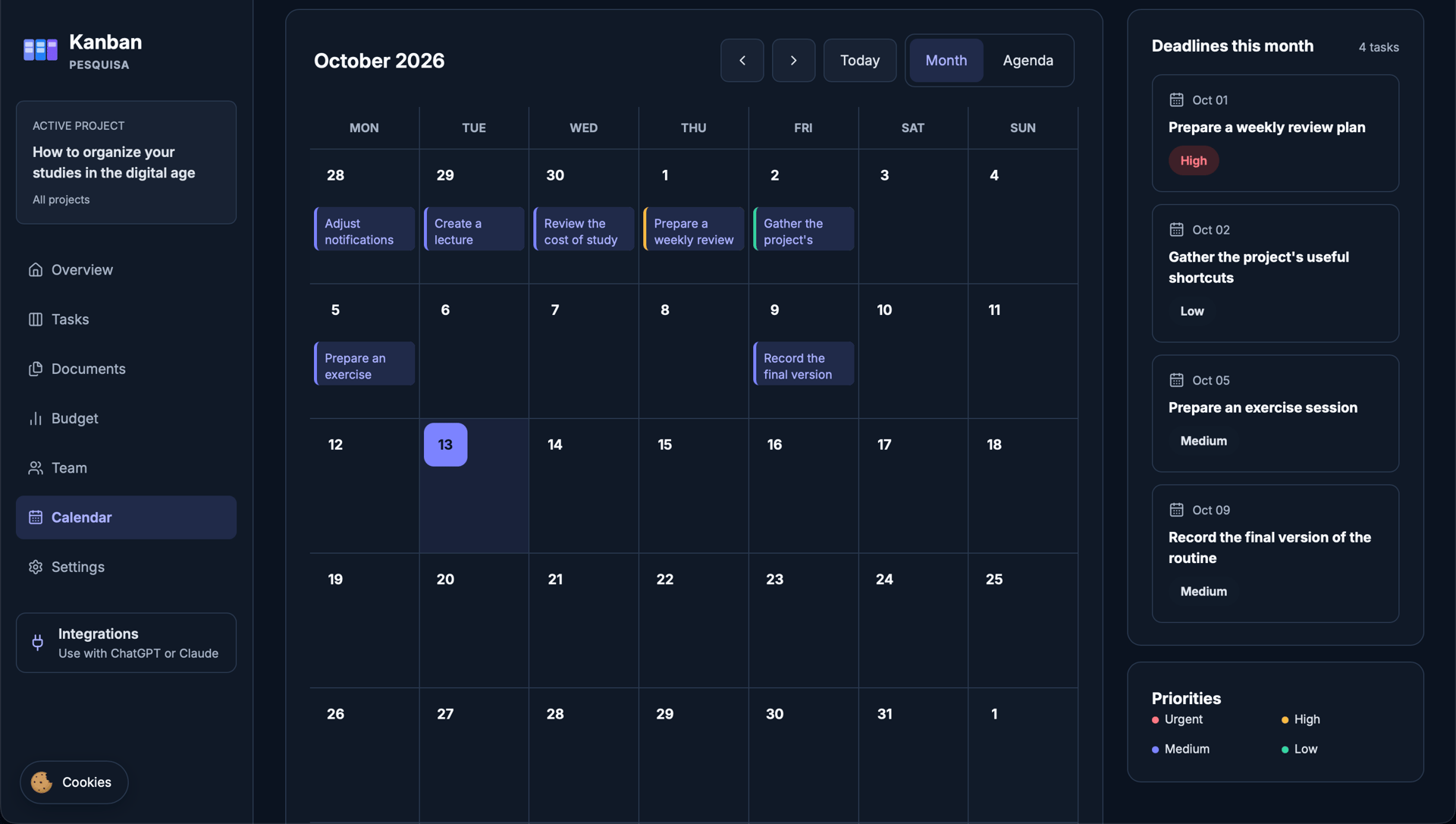Open the Create a lecture event
This screenshot has height=824, width=1456.
(x=474, y=229)
